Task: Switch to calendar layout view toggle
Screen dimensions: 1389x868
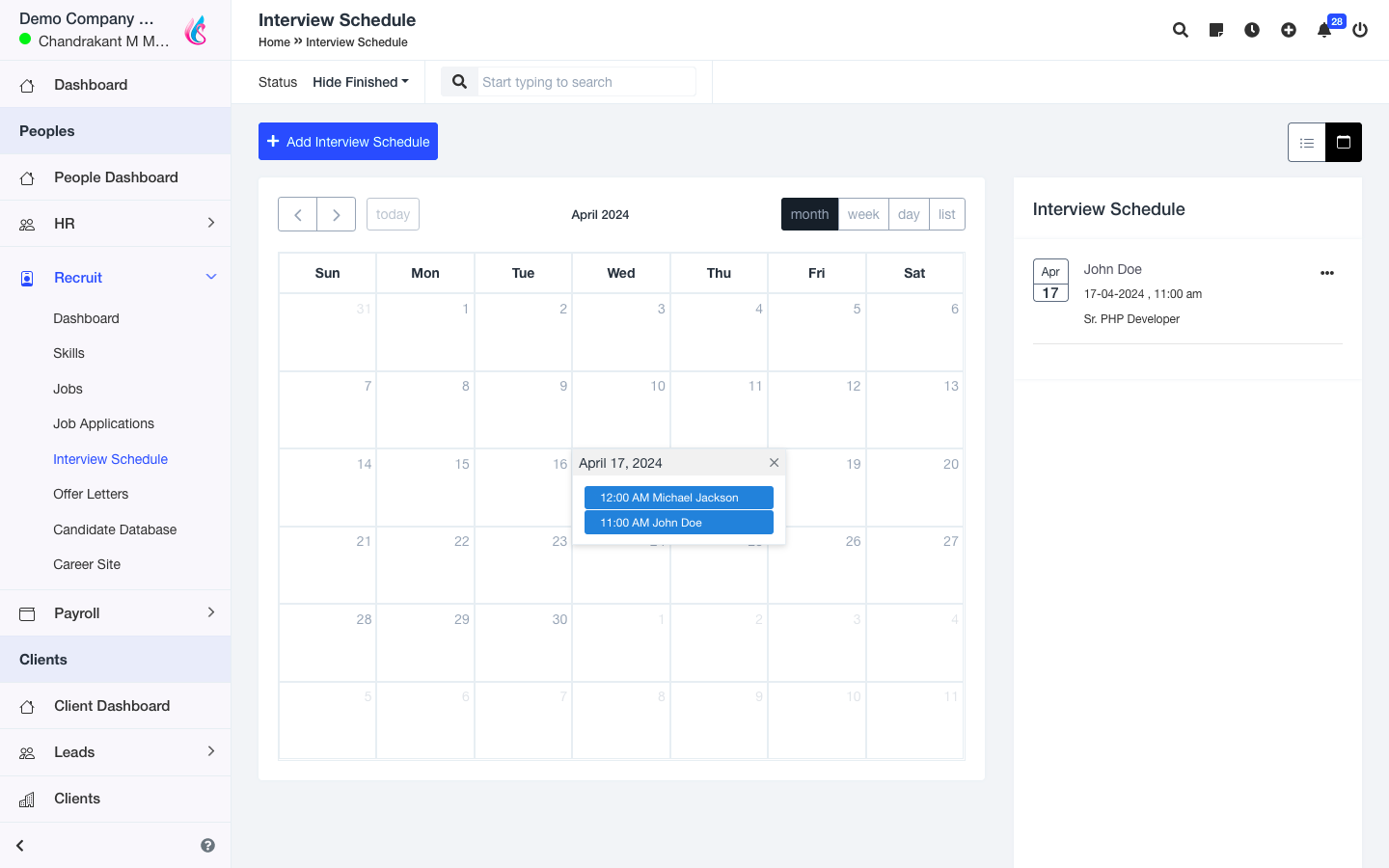Action: (1344, 143)
